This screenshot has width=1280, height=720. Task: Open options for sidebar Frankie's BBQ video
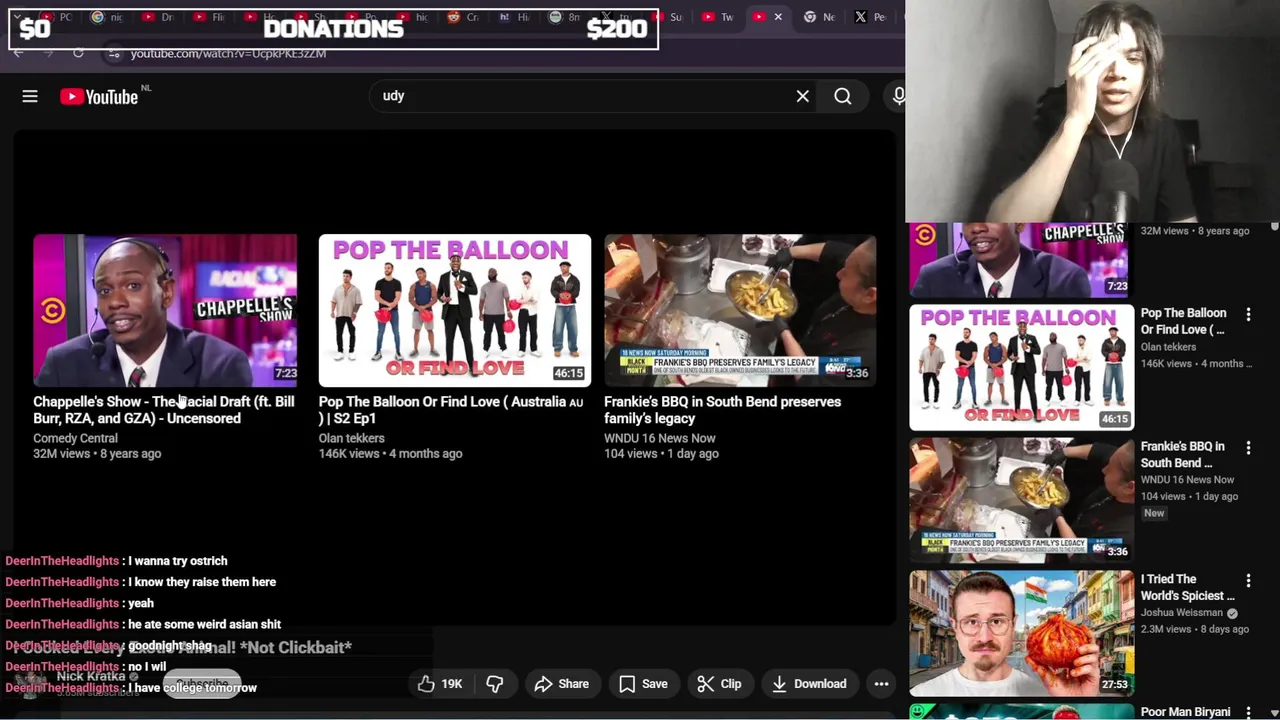click(1248, 447)
